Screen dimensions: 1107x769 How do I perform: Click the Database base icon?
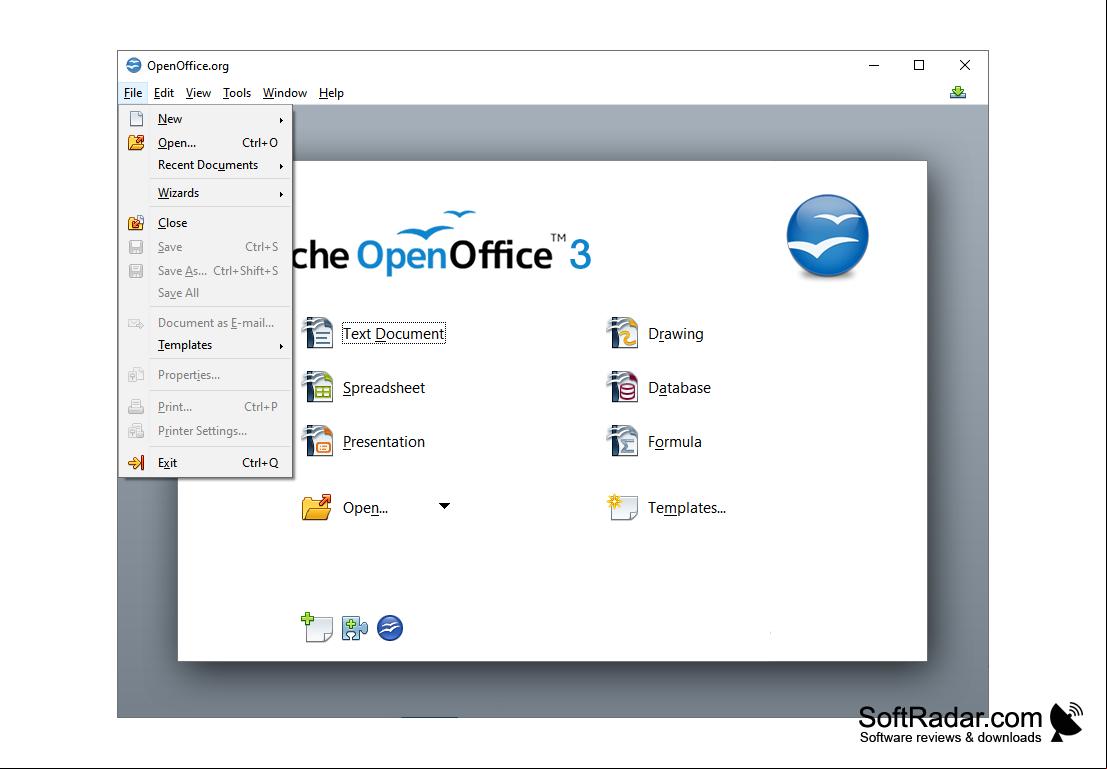tap(623, 387)
